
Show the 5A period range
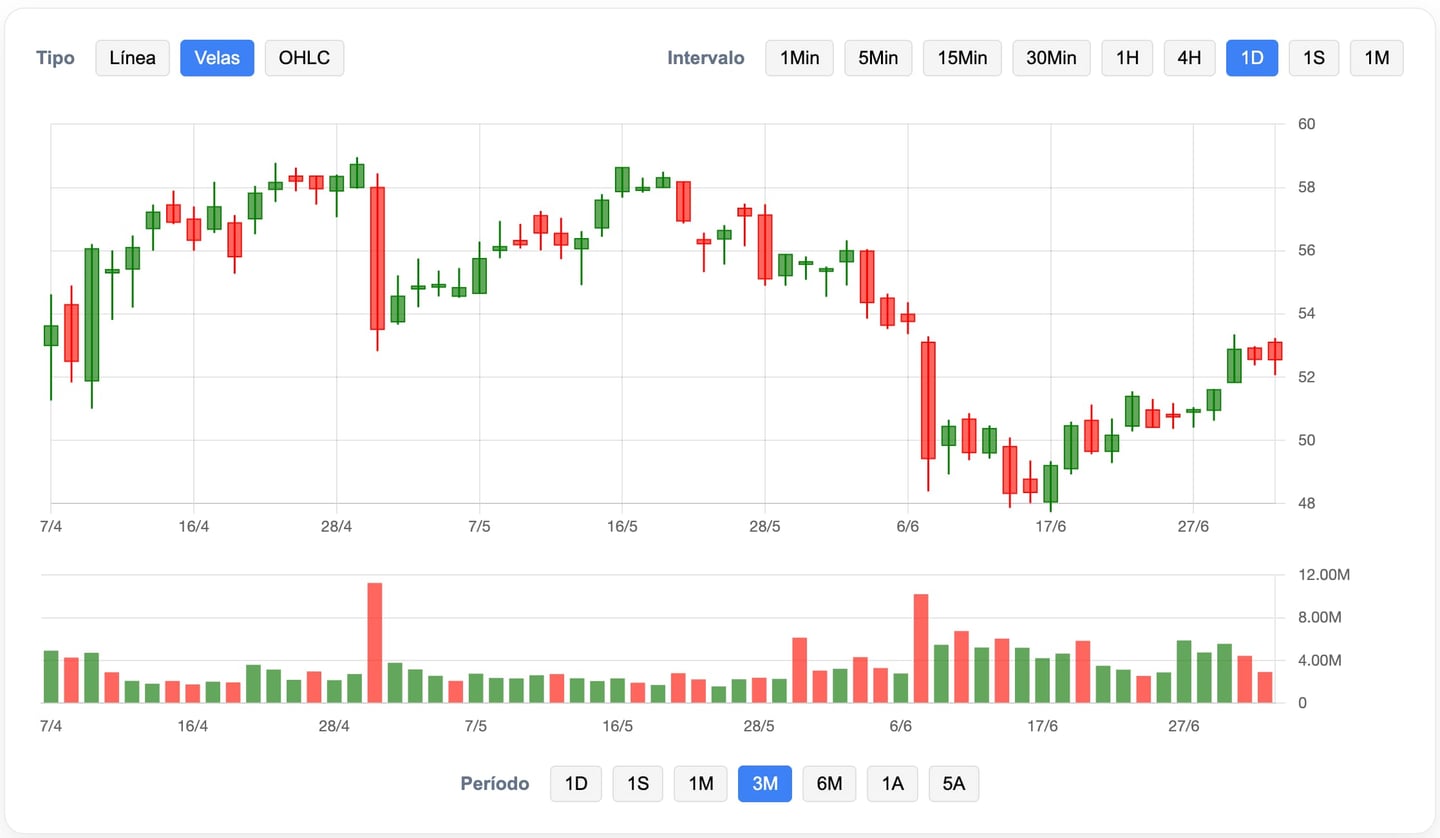[954, 784]
